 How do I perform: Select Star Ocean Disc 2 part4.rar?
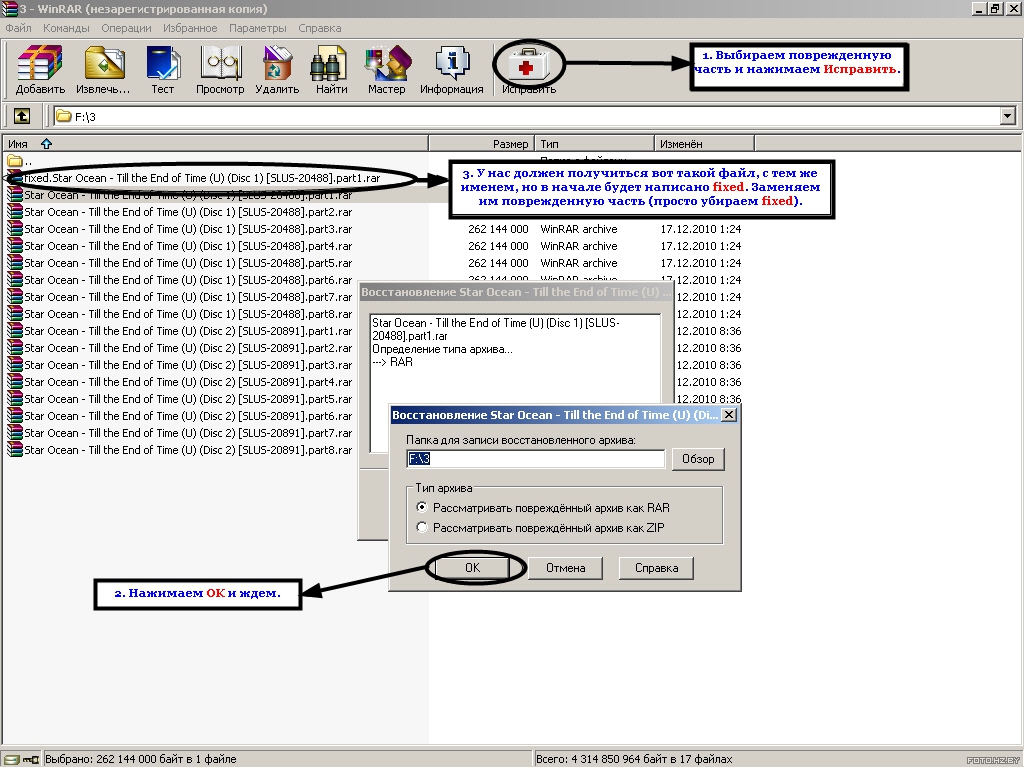[x=188, y=382]
